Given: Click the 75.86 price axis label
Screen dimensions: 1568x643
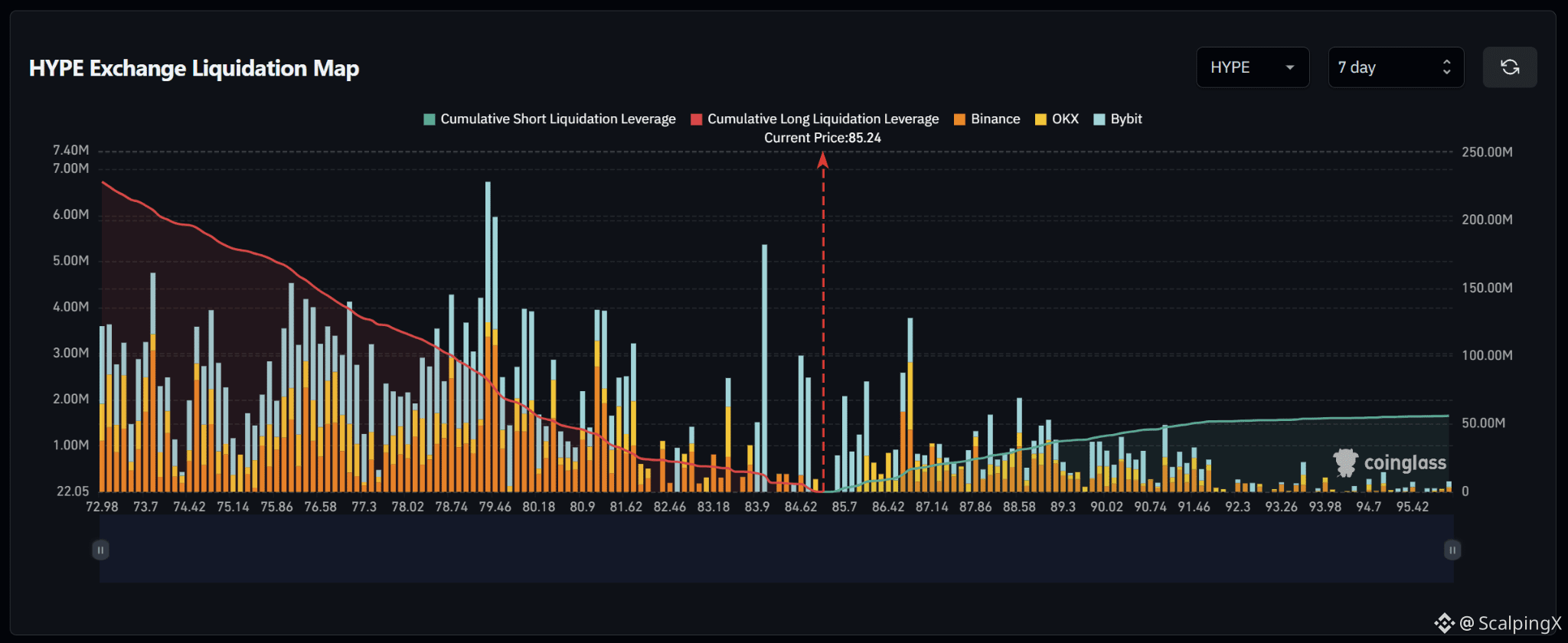Looking at the screenshot, I should (x=276, y=507).
